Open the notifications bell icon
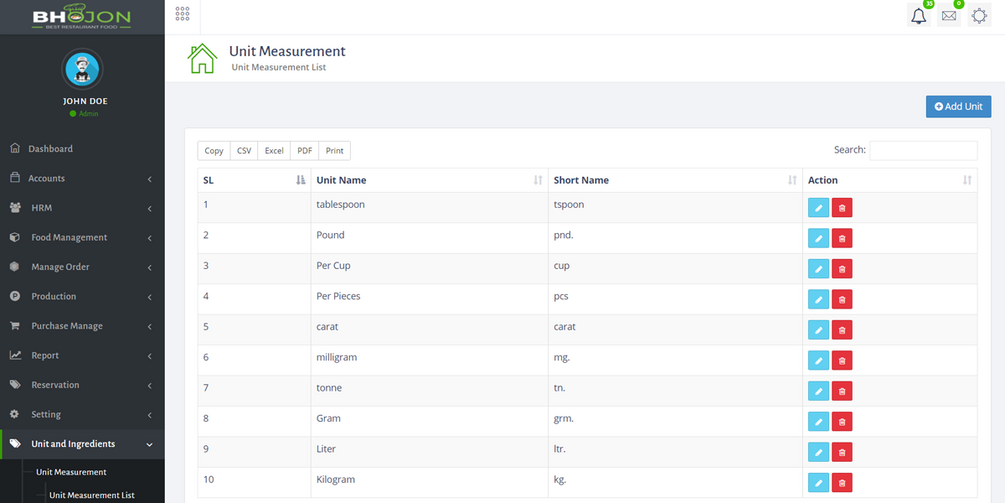Viewport: 1005px width, 503px height. point(918,16)
